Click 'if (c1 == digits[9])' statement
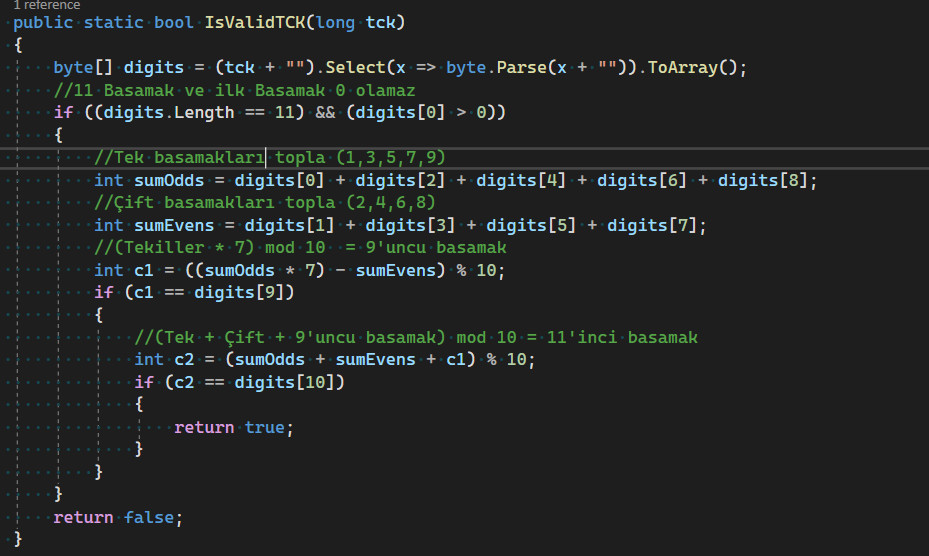Image resolution: width=929 pixels, height=556 pixels. pos(194,293)
